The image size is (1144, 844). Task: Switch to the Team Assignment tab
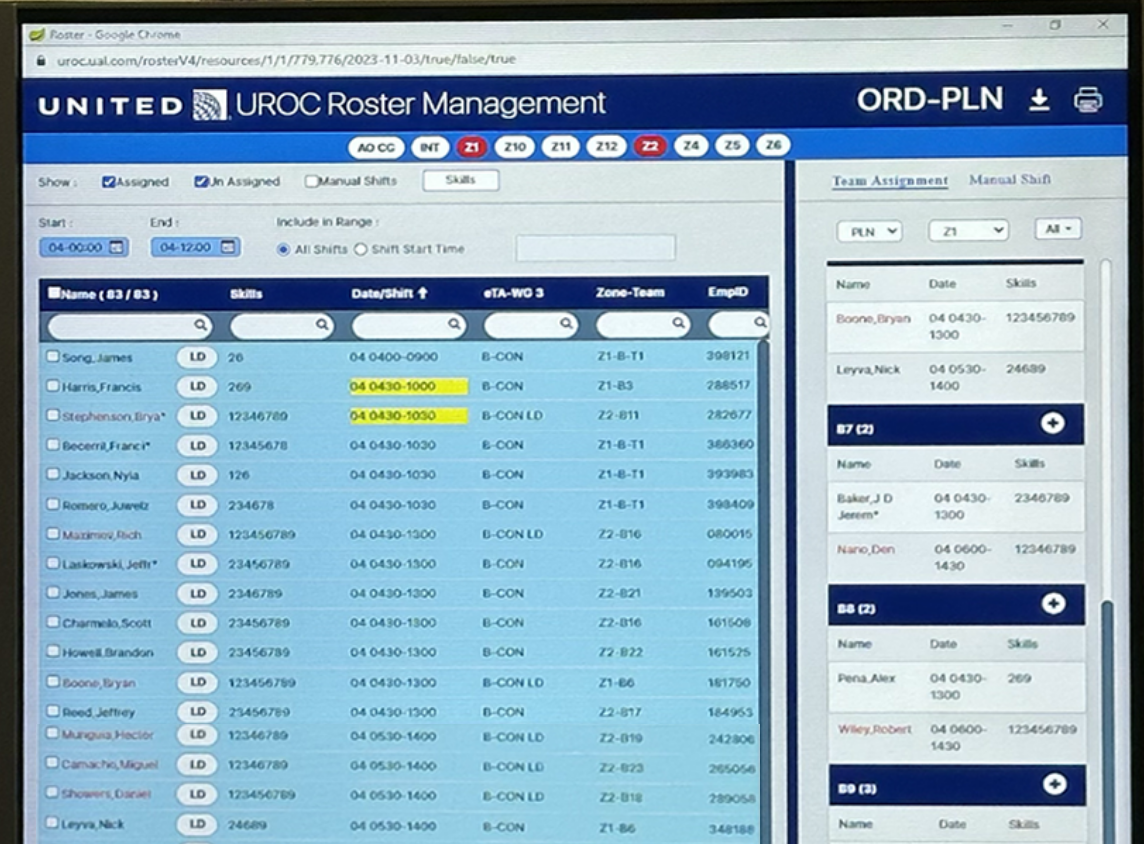[890, 180]
